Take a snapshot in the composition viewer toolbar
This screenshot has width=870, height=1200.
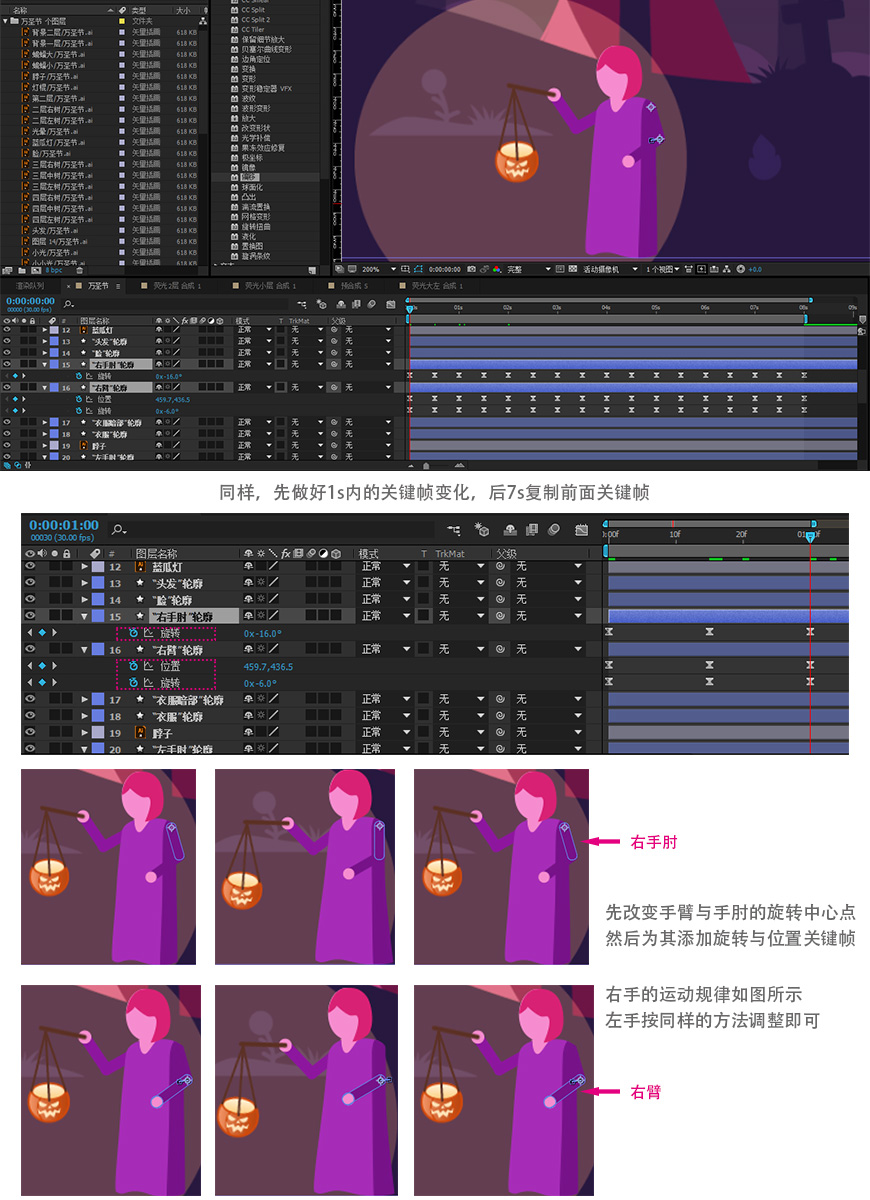point(471,267)
